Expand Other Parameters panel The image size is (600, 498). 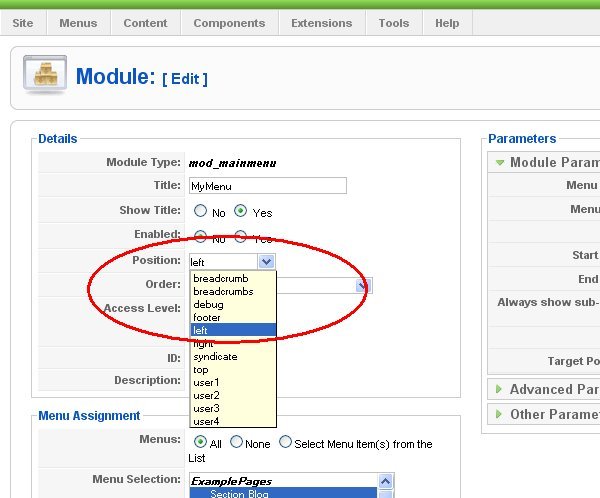tap(499, 414)
